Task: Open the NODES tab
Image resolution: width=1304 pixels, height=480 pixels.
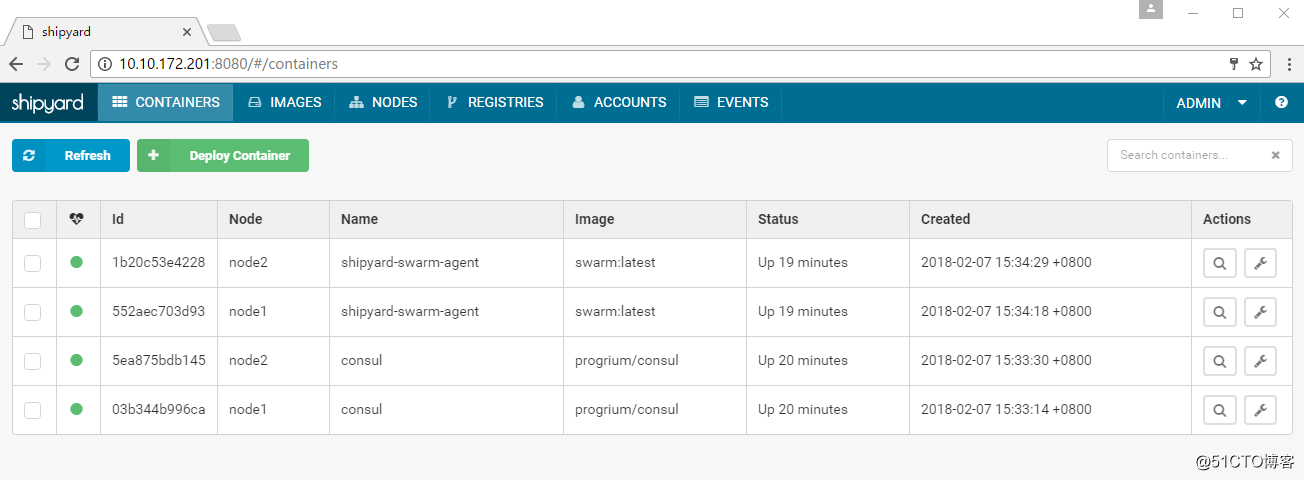Action: [383, 102]
